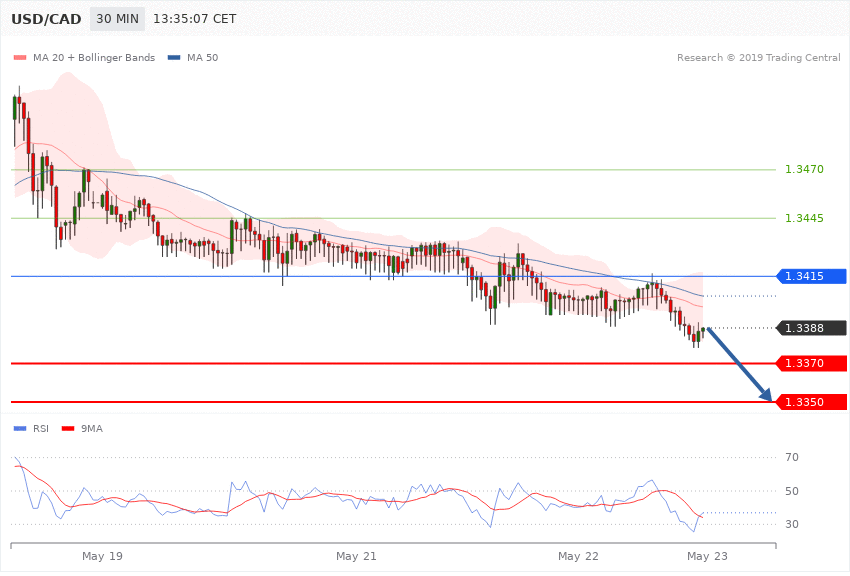The image size is (850, 576).
Task: Click the May 19 date axis label
Action: pos(102,556)
